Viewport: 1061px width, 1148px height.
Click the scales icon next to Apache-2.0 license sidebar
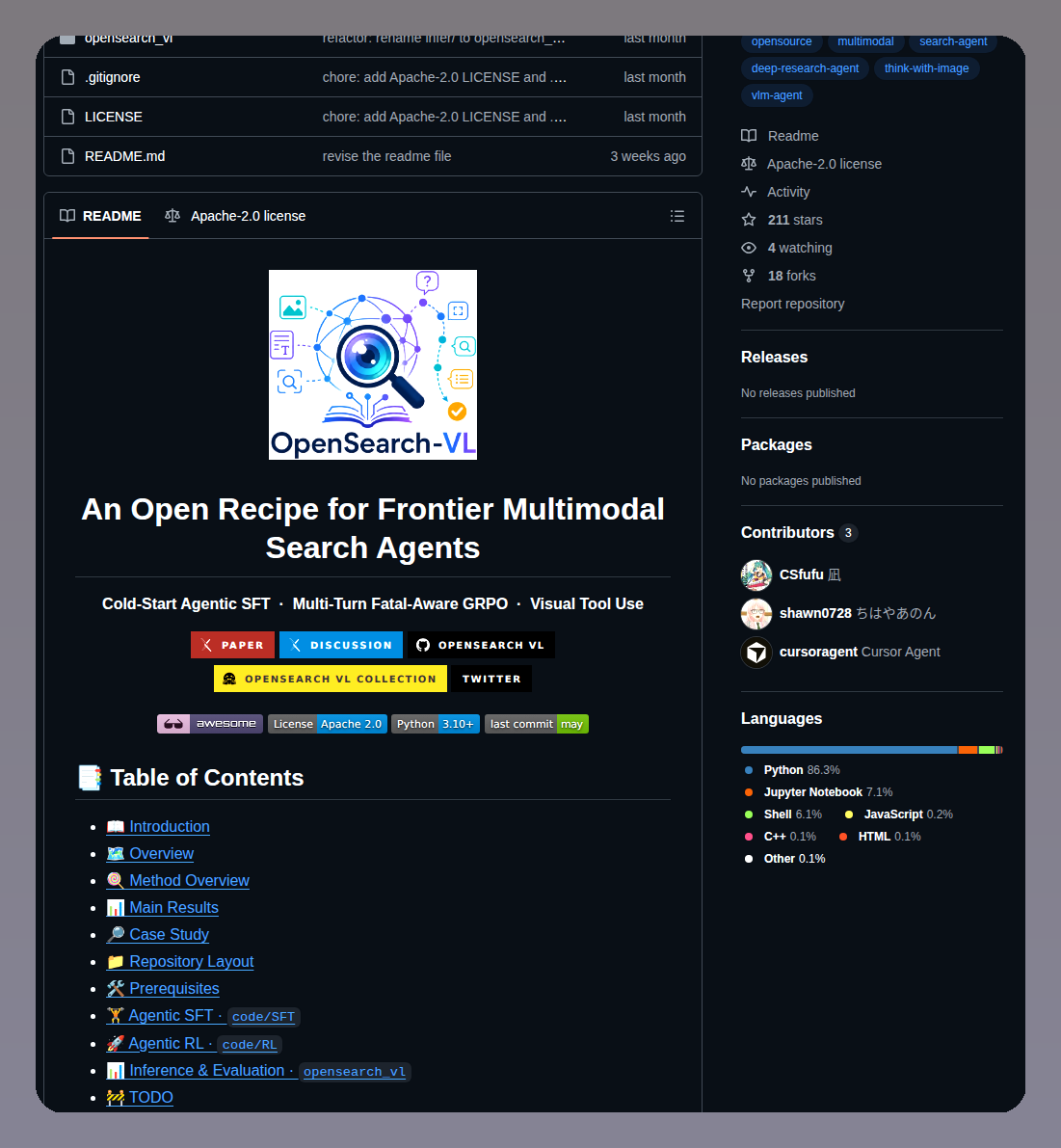point(749,163)
